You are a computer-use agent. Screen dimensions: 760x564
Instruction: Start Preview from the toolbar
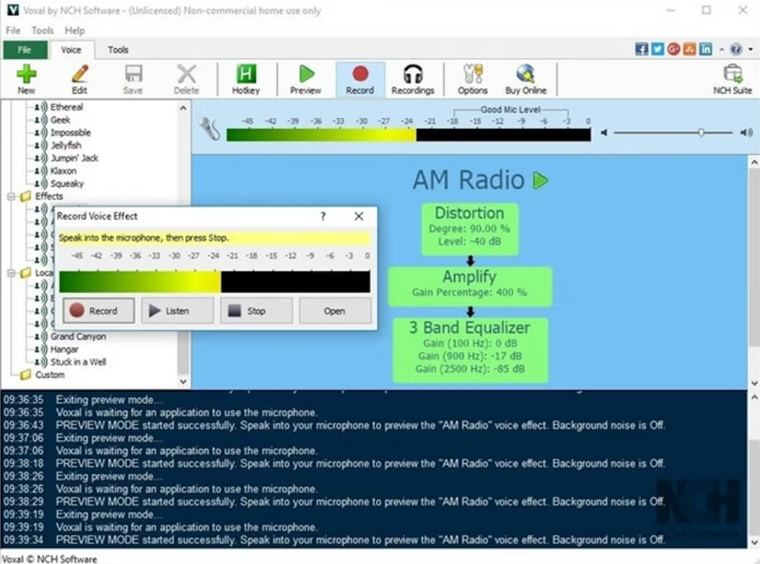pos(306,76)
